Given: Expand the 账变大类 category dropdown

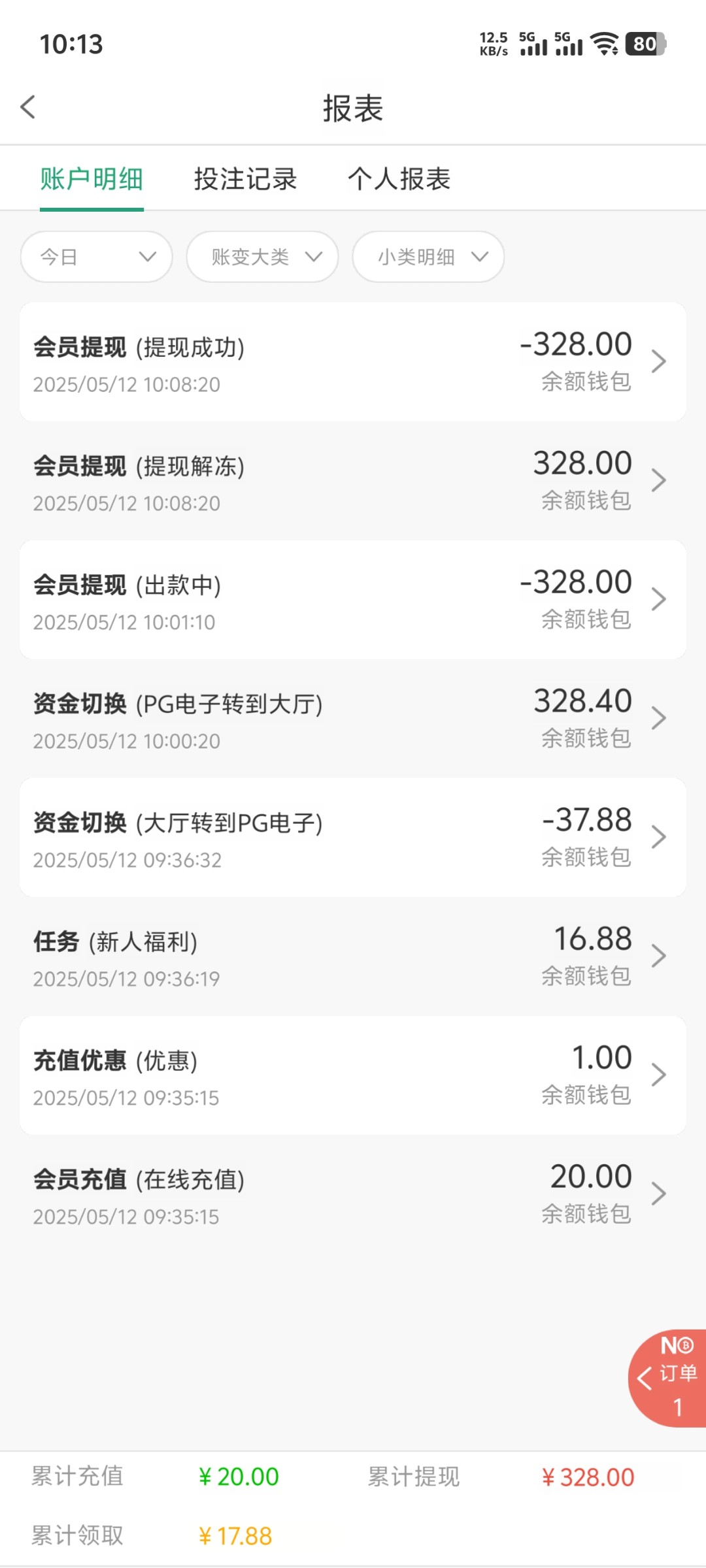Looking at the screenshot, I should pos(262,257).
